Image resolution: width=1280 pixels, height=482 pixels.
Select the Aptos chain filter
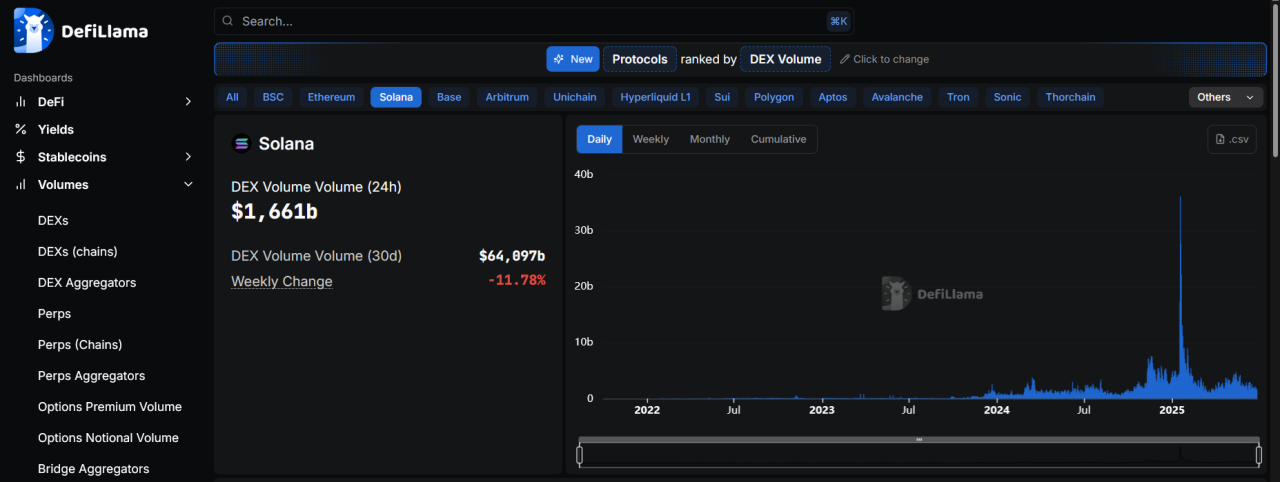click(x=832, y=97)
